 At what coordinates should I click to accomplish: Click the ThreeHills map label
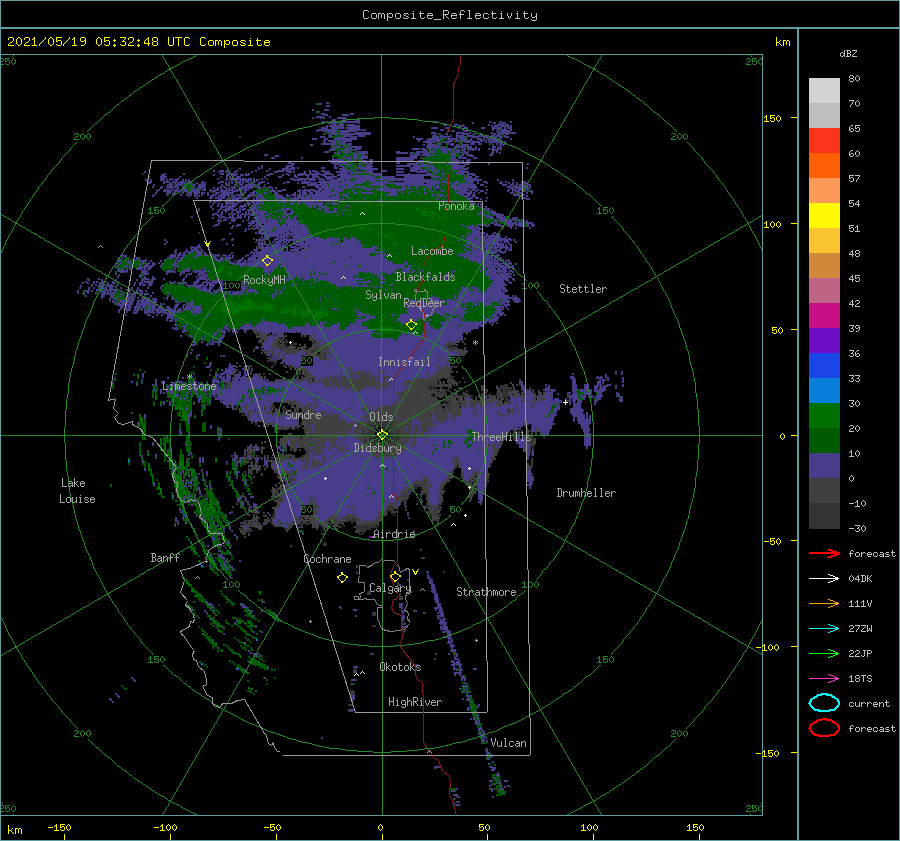click(501, 437)
